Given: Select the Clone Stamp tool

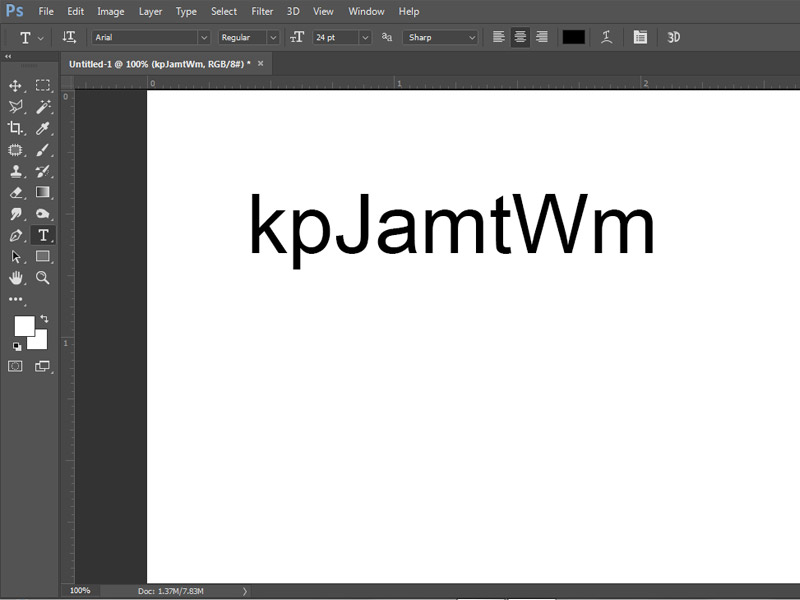Looking at the screenshot, I should coord(15,171).
